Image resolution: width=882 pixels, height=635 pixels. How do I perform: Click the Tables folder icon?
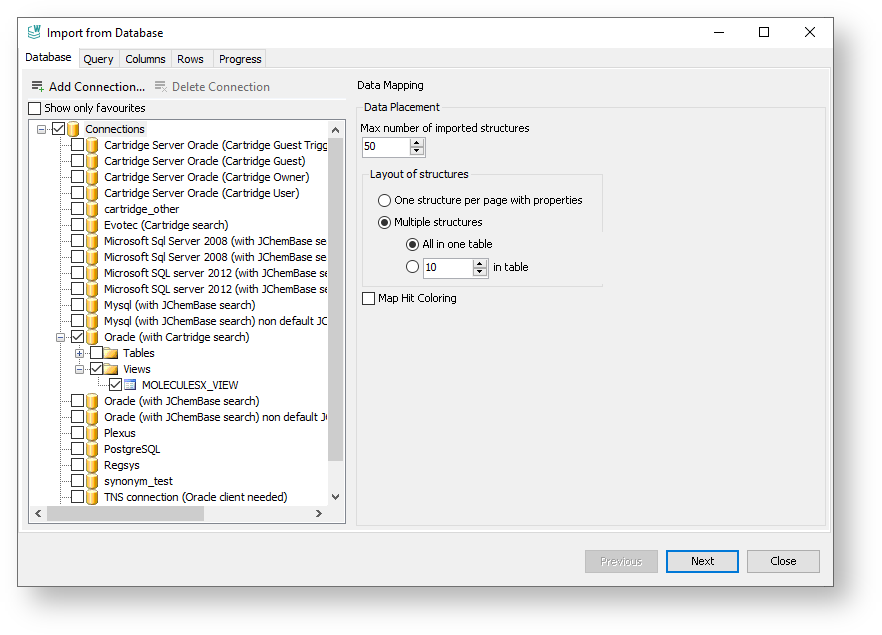coord(111,353)
